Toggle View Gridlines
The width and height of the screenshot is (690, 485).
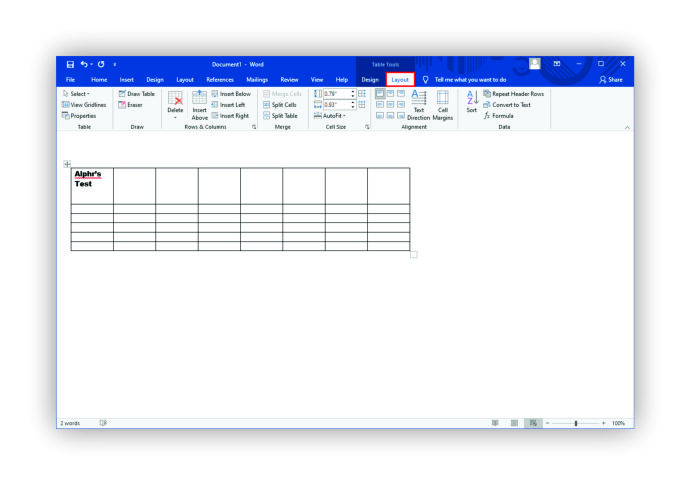[84, 105]
